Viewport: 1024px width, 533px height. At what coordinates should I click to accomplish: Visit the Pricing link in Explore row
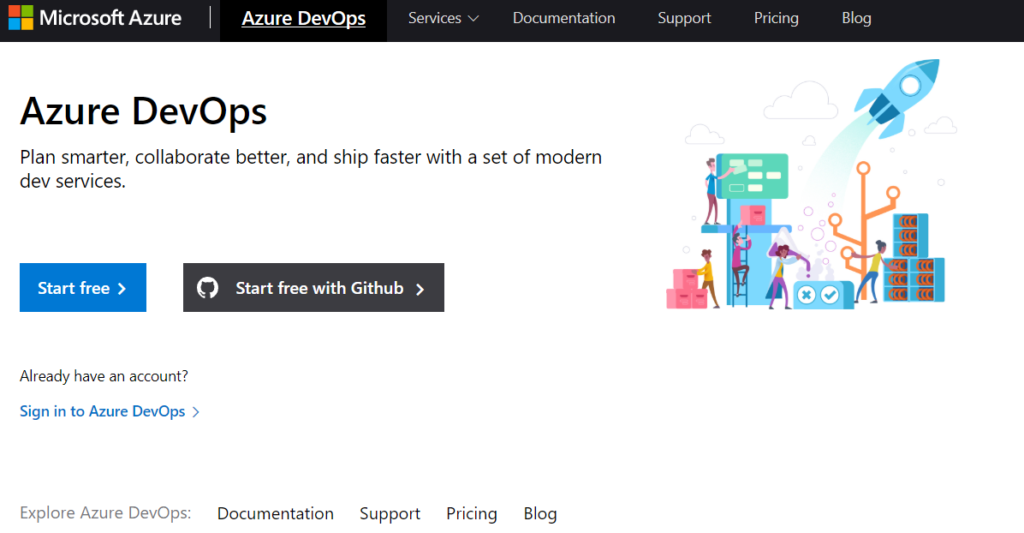click(471, 513)
